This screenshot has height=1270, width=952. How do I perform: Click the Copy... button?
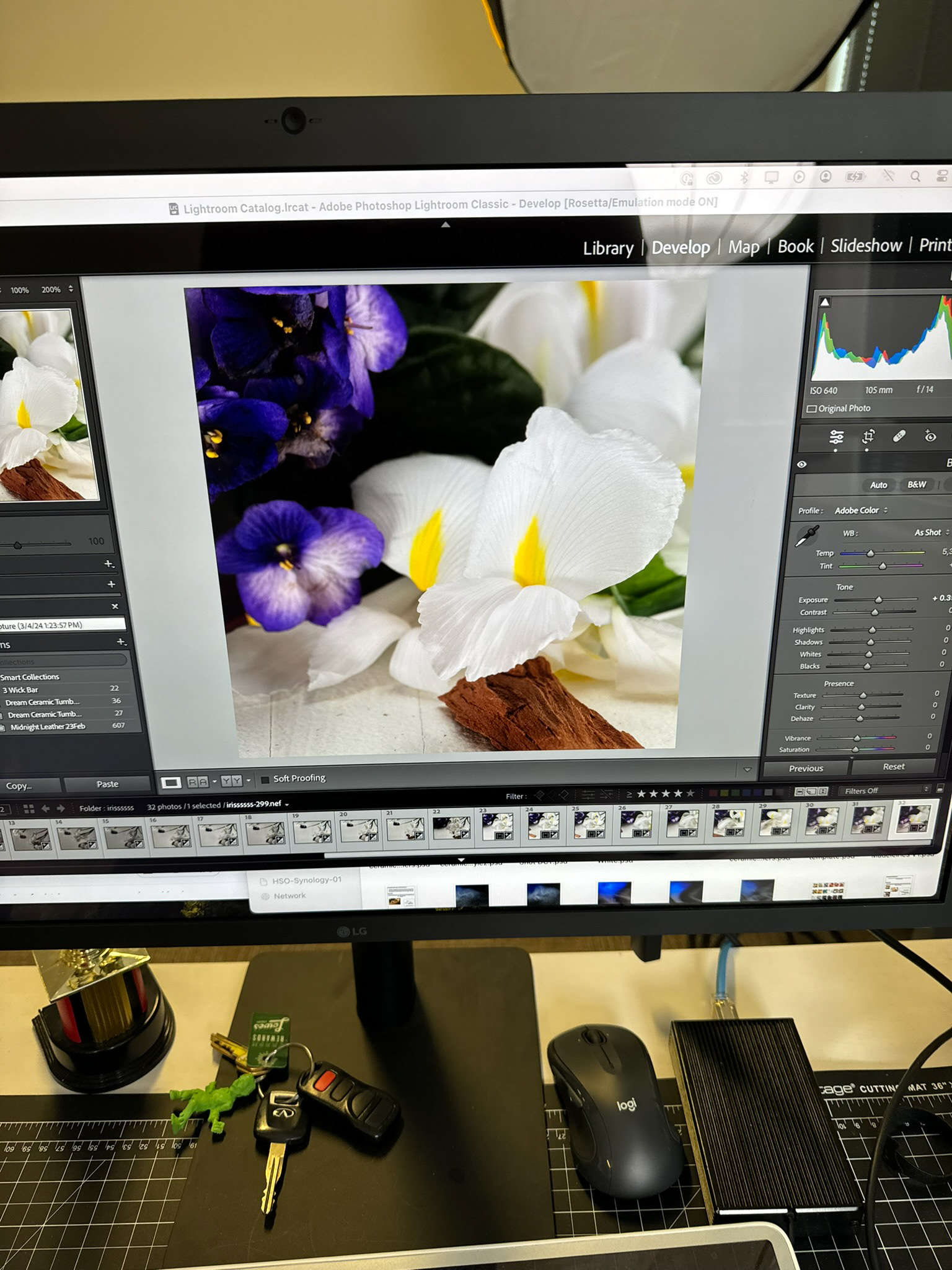pyautogui.click(x=29, y=786)
